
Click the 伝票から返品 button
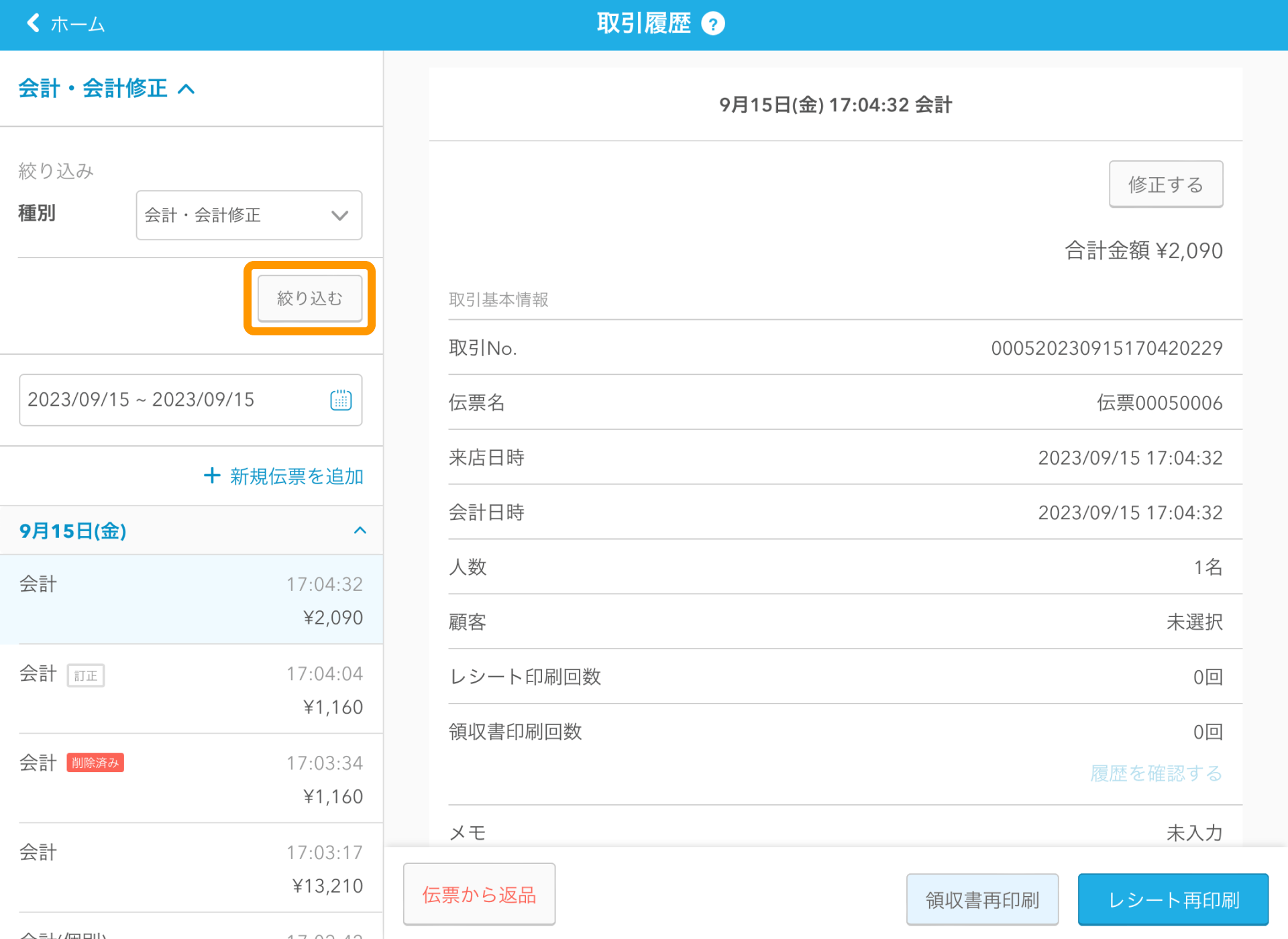(x=479, y=894)
